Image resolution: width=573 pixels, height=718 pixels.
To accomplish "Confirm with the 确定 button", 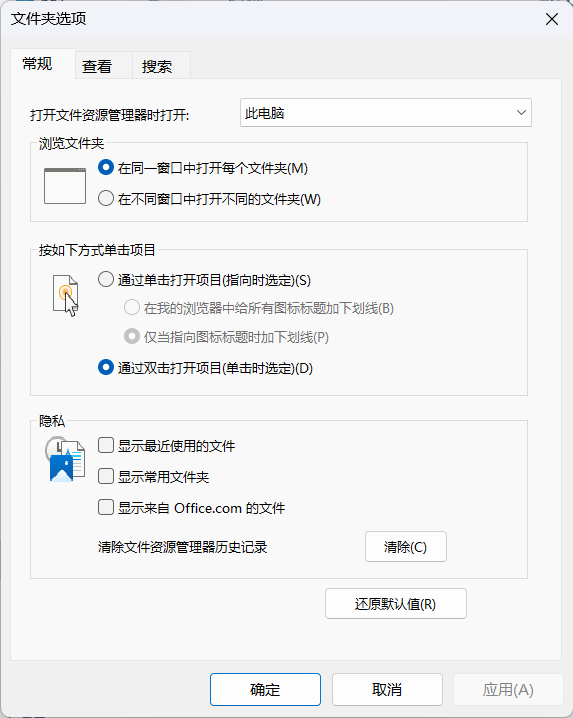I will tap(265, 689).
